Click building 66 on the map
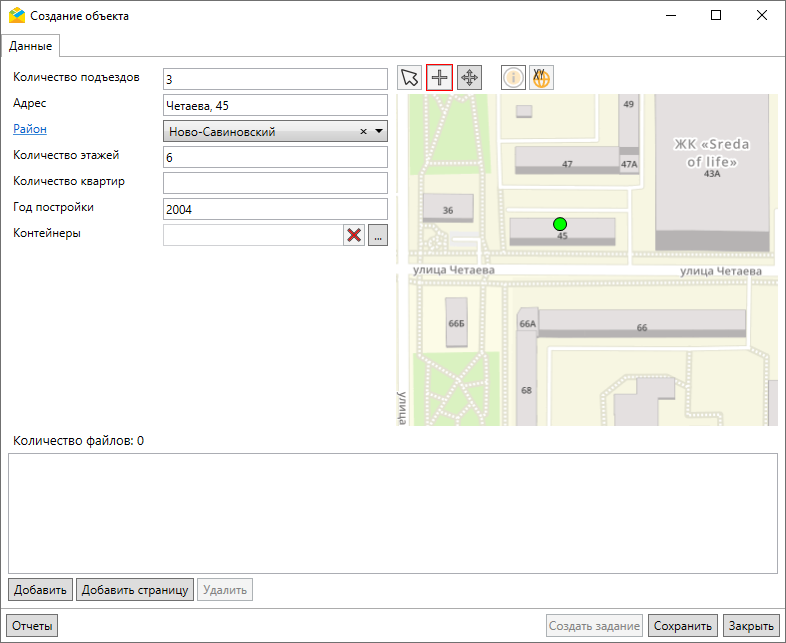The image size is (786, 643). coord(642,323)
